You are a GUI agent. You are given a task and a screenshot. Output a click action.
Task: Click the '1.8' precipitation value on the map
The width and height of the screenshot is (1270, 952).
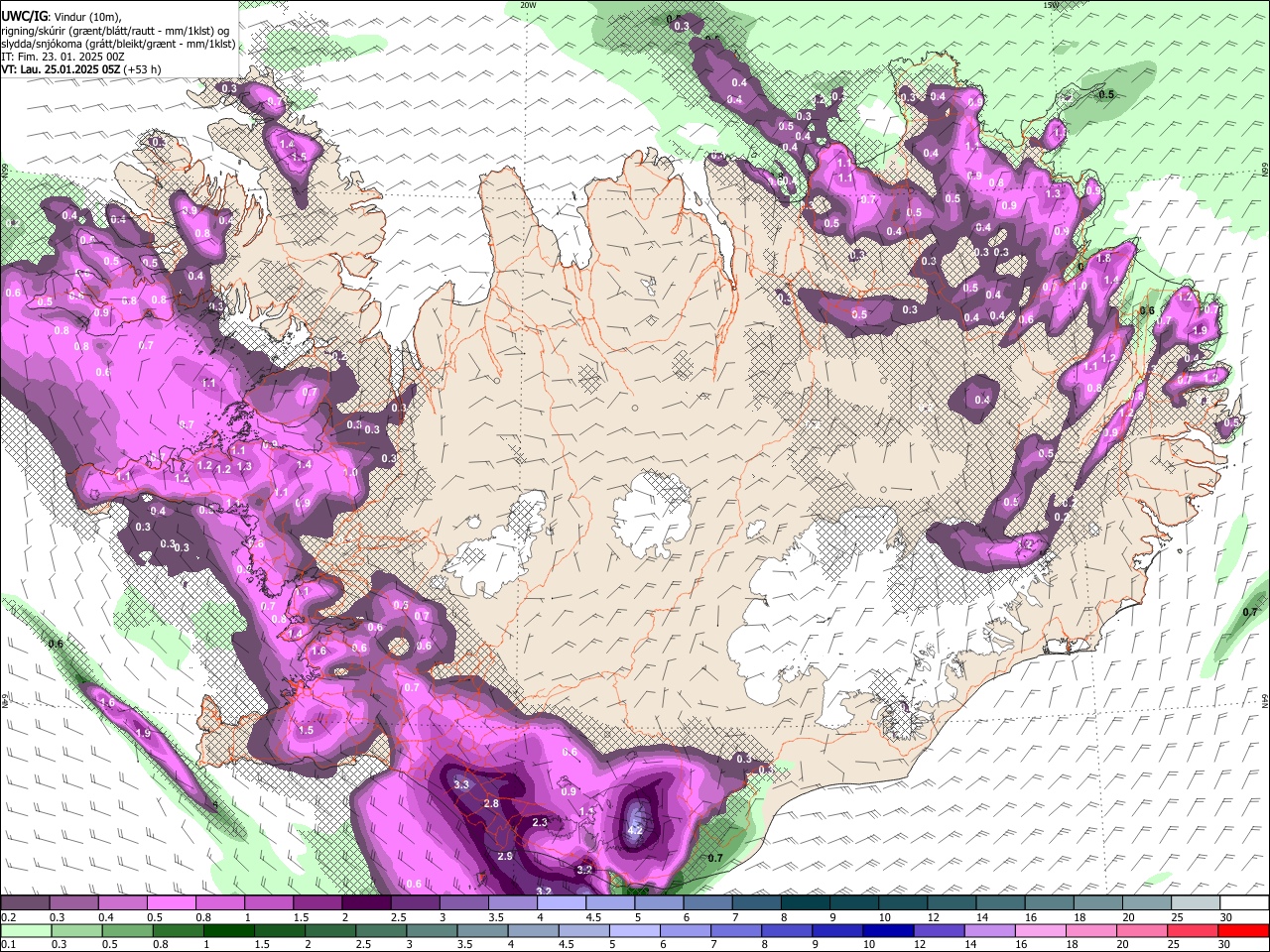(1102, 258)
